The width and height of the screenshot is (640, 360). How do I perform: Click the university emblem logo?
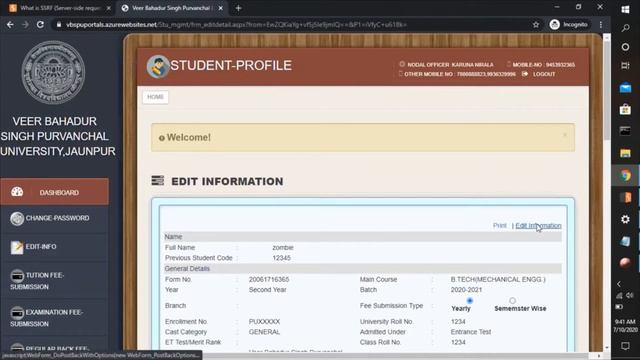coord(53,73)
